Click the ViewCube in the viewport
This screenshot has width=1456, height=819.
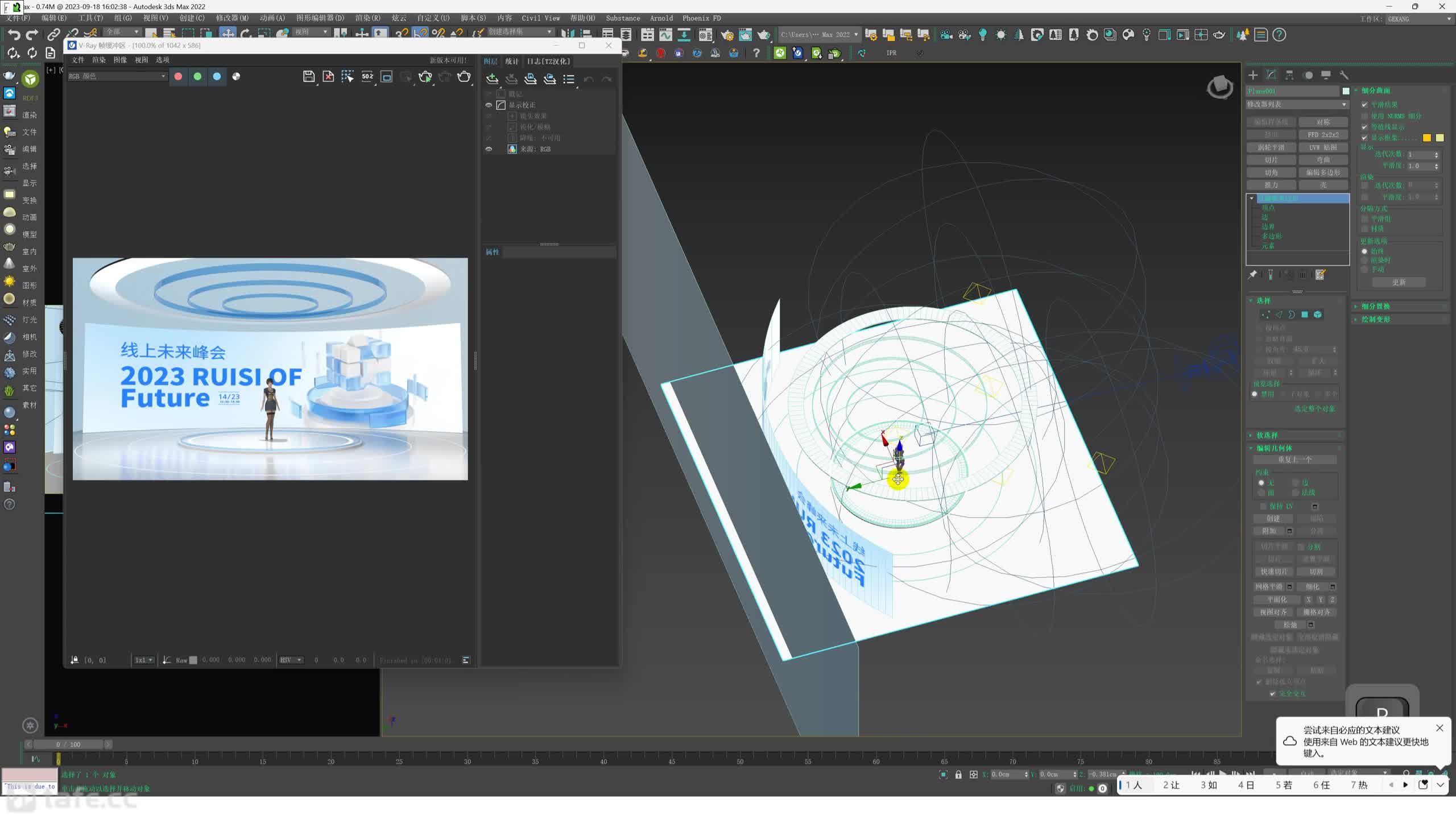click(1220, 87)
